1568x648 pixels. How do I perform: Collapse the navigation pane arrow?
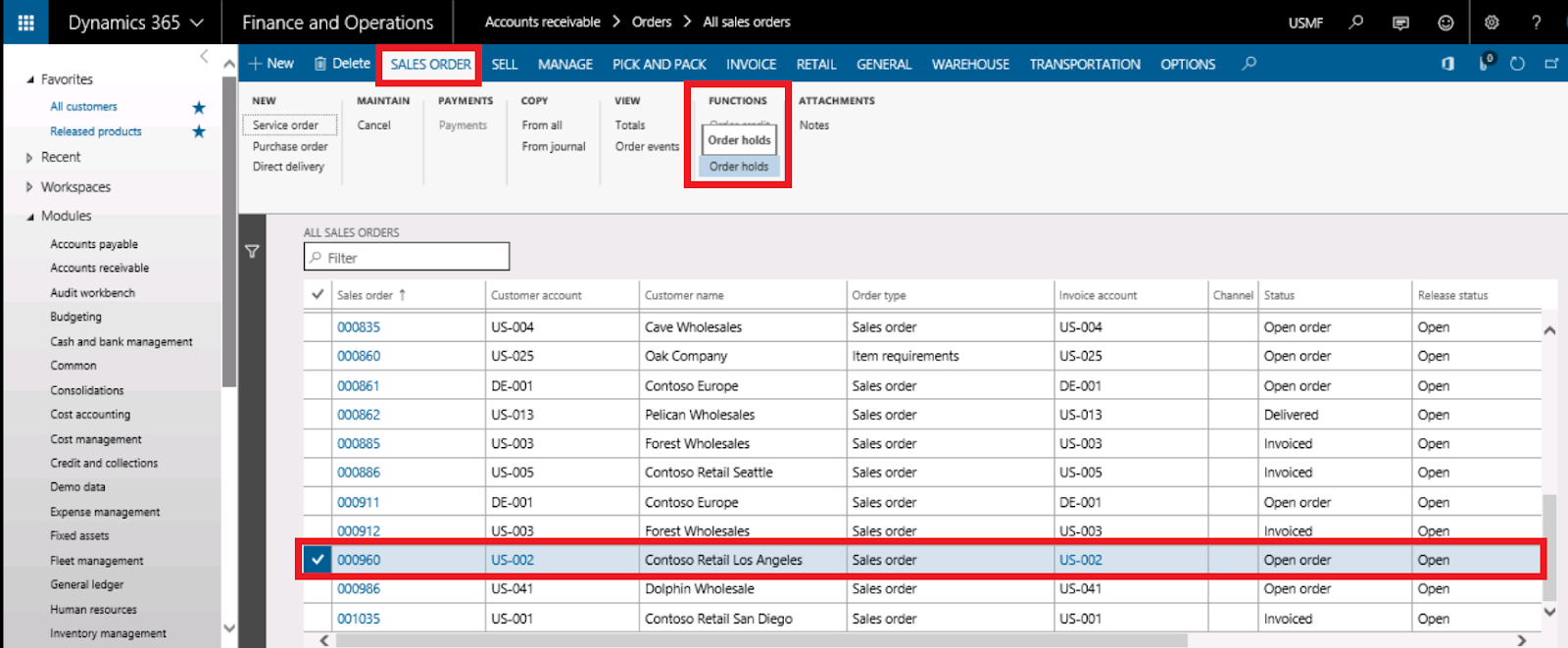click(204, 57)
